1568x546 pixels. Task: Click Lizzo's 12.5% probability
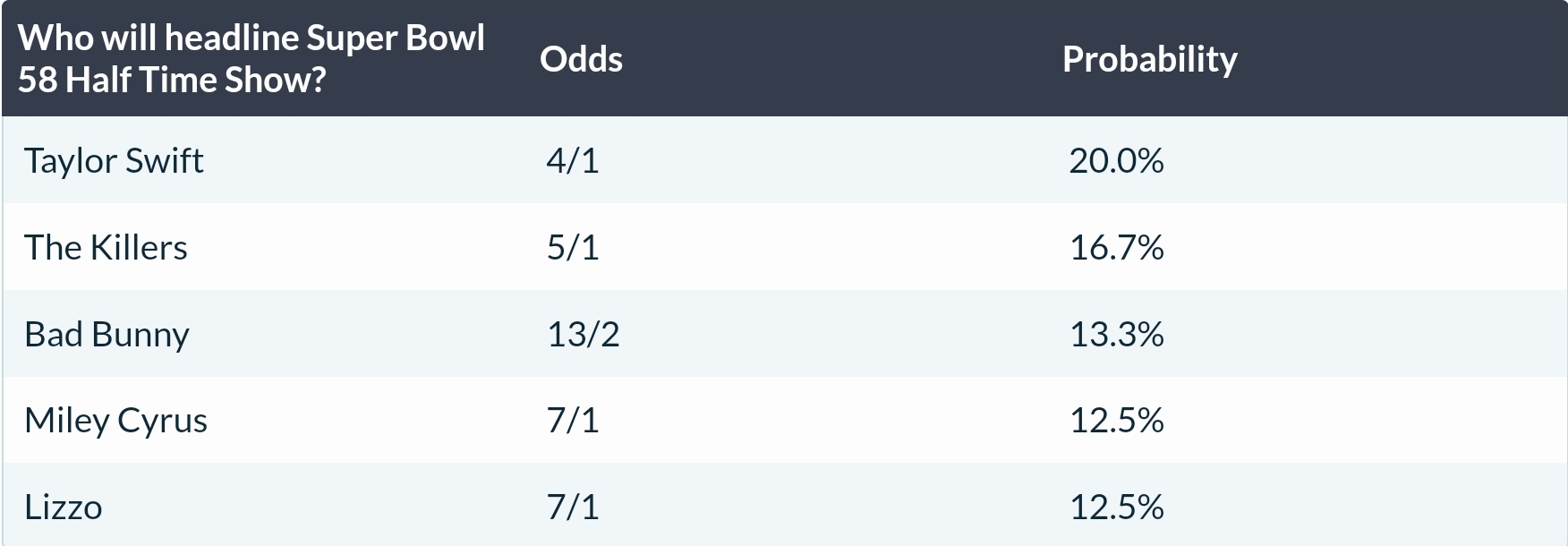pyautogui.click(x=1116, y=507)
